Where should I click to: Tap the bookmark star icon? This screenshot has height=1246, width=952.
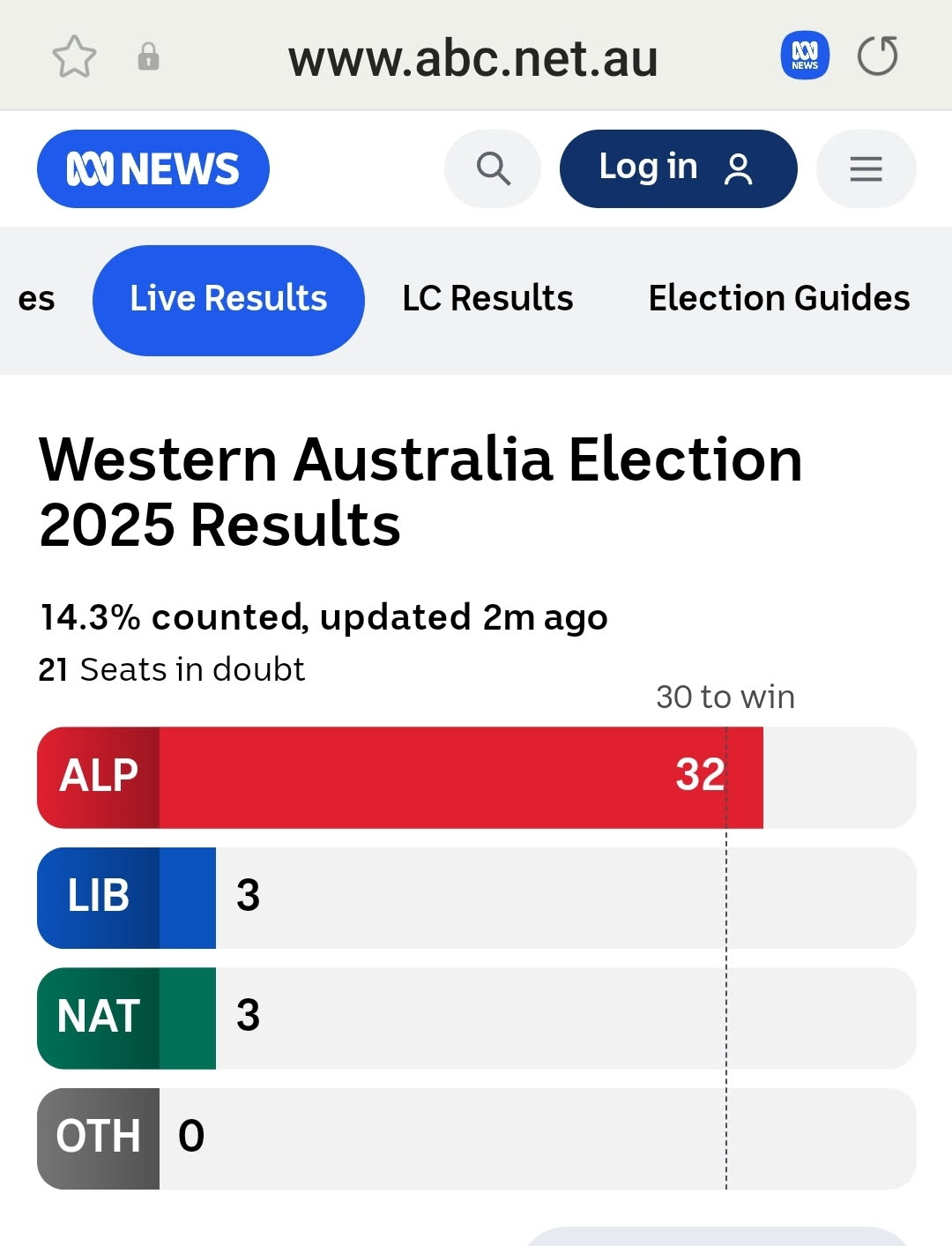(x=74, y=57)
